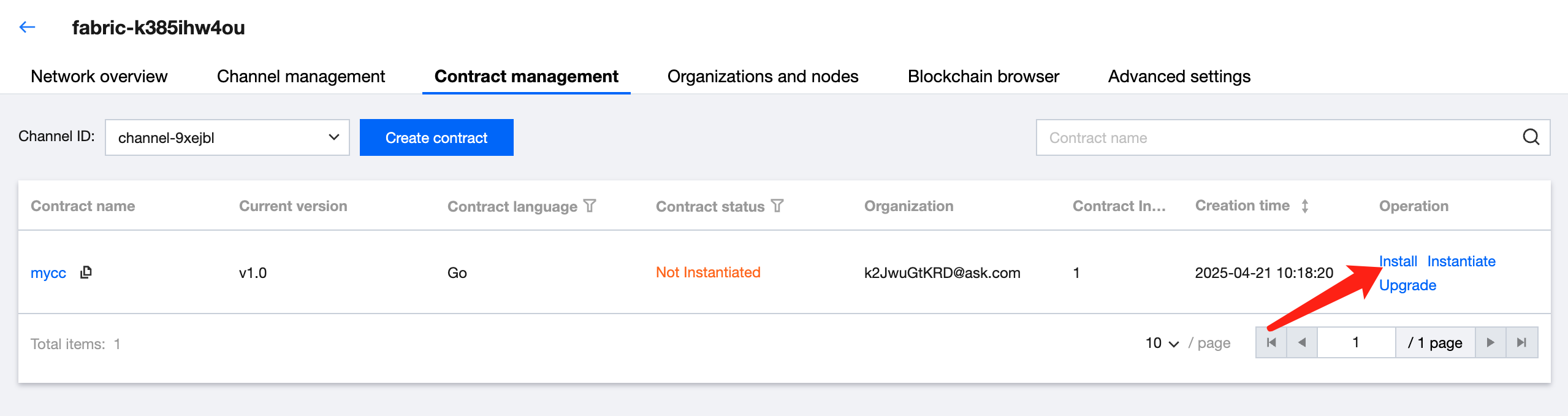Focus the Contract name search field

pyautogui.click(x=1275, y=137)
